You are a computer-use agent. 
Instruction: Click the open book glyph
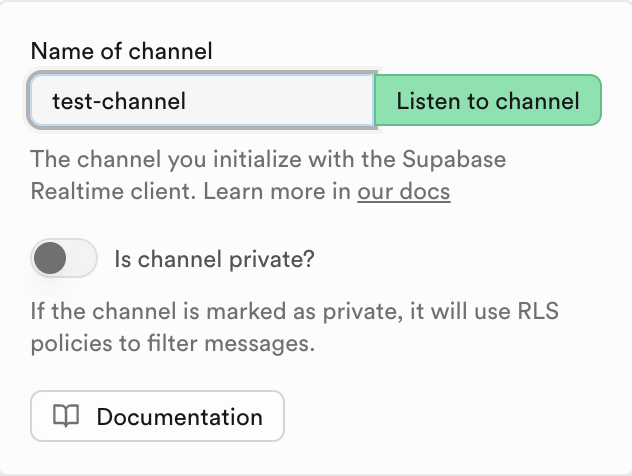(66, 417)
